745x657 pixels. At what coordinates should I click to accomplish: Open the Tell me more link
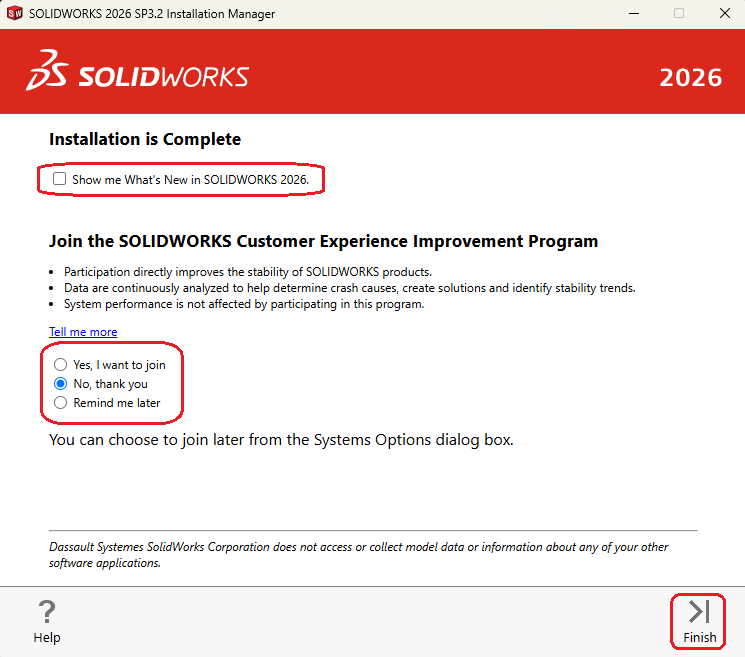tap(83, 332)
